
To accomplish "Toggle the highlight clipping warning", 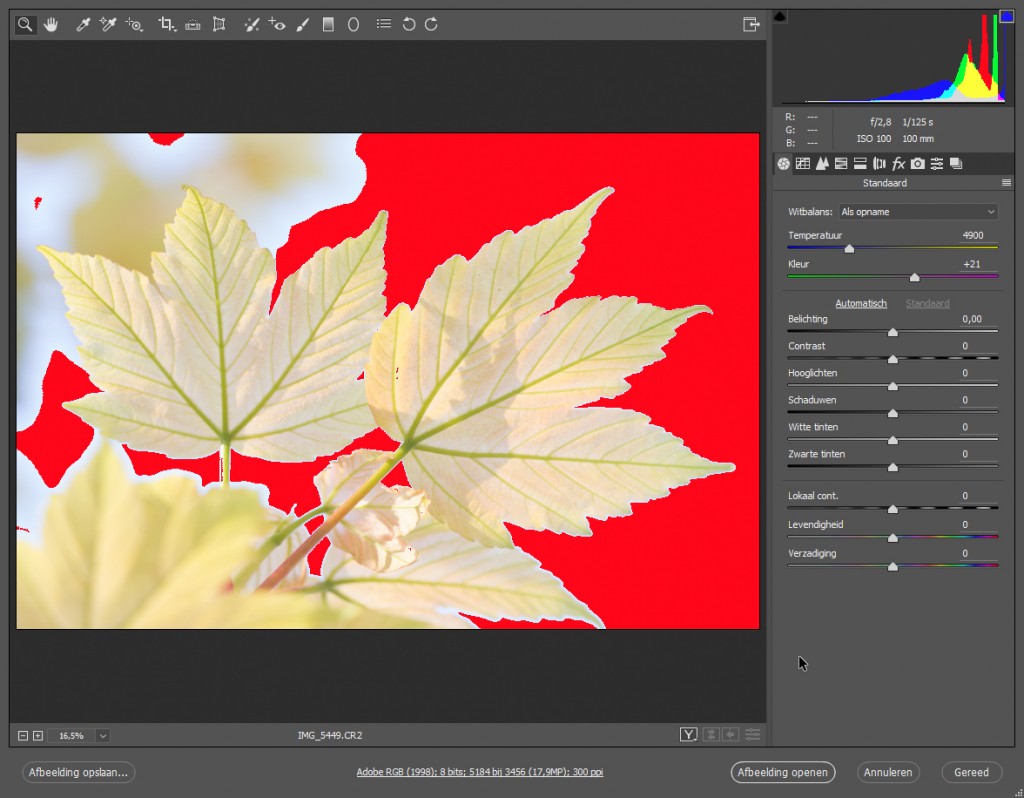I will 1006,16.
